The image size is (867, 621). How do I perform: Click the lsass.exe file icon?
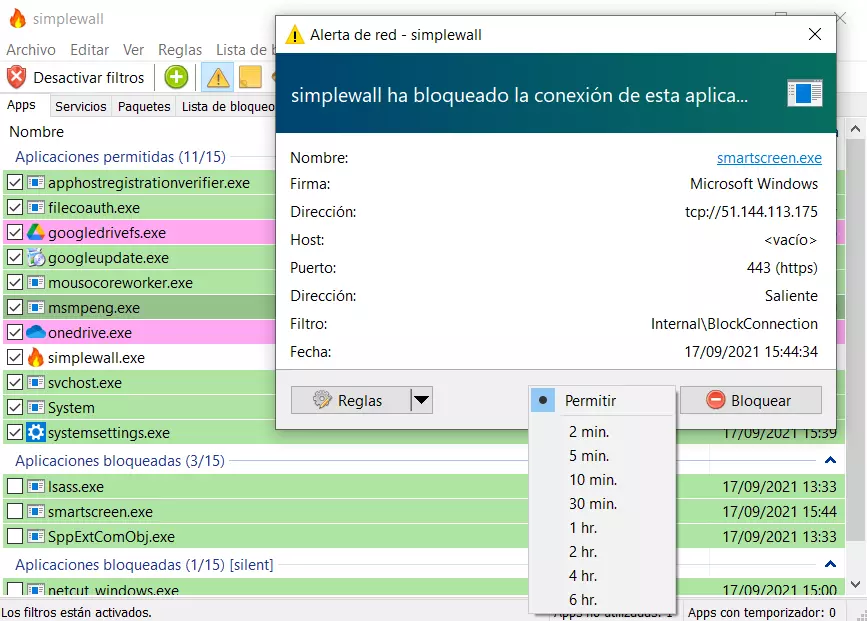click(x=36, y=487)
